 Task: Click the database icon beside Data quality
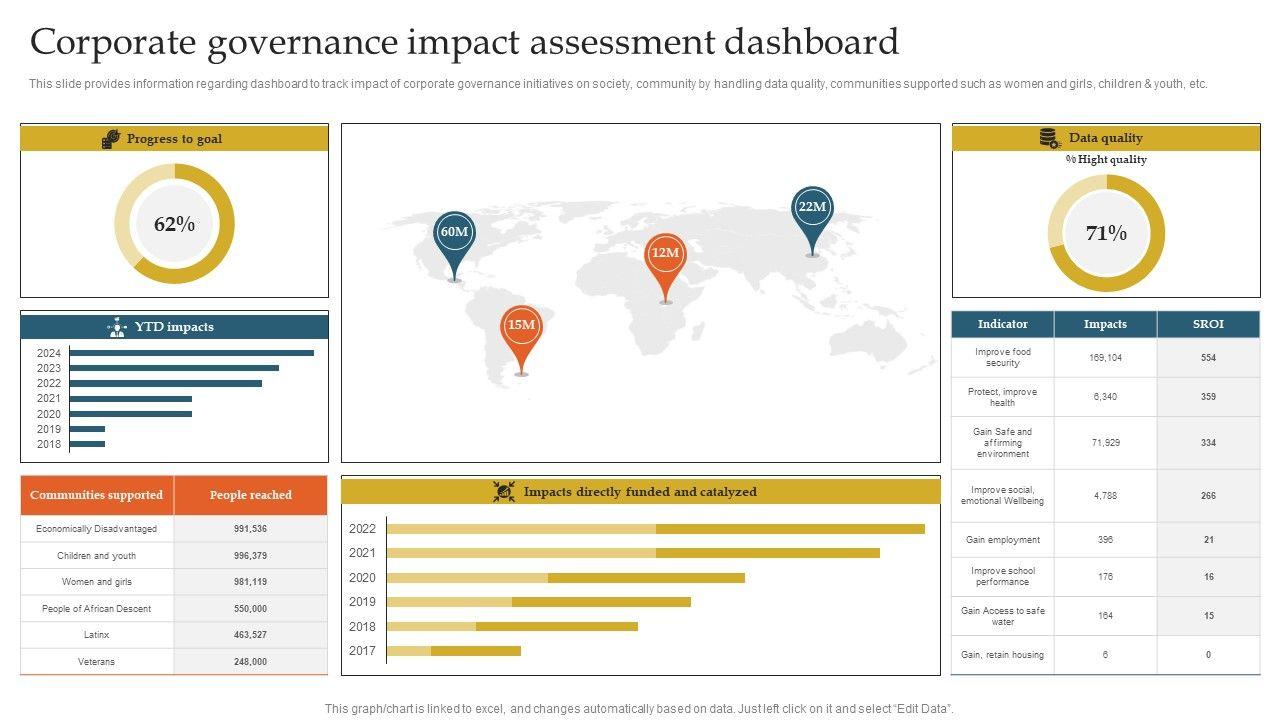coord(1049,139)
